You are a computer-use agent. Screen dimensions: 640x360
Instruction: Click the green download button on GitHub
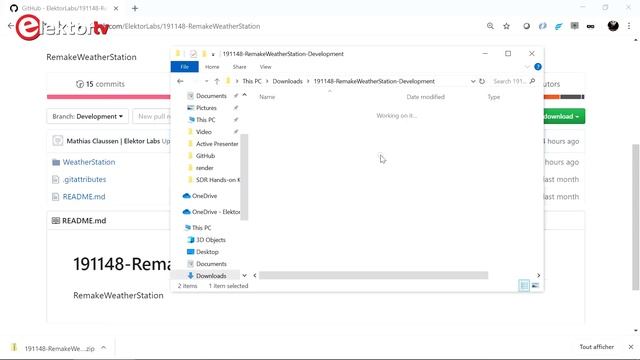[x=564, y=116]
